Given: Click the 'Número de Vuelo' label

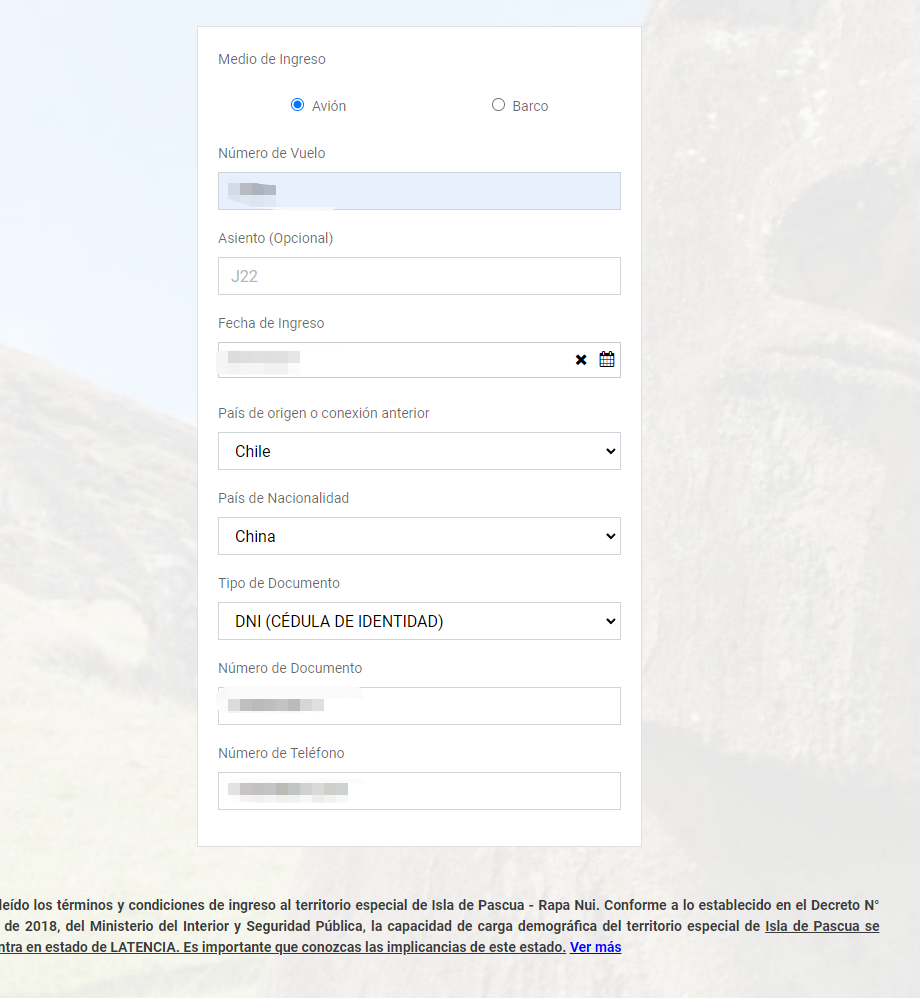Looking at the screenshot, I should (272, 153).
